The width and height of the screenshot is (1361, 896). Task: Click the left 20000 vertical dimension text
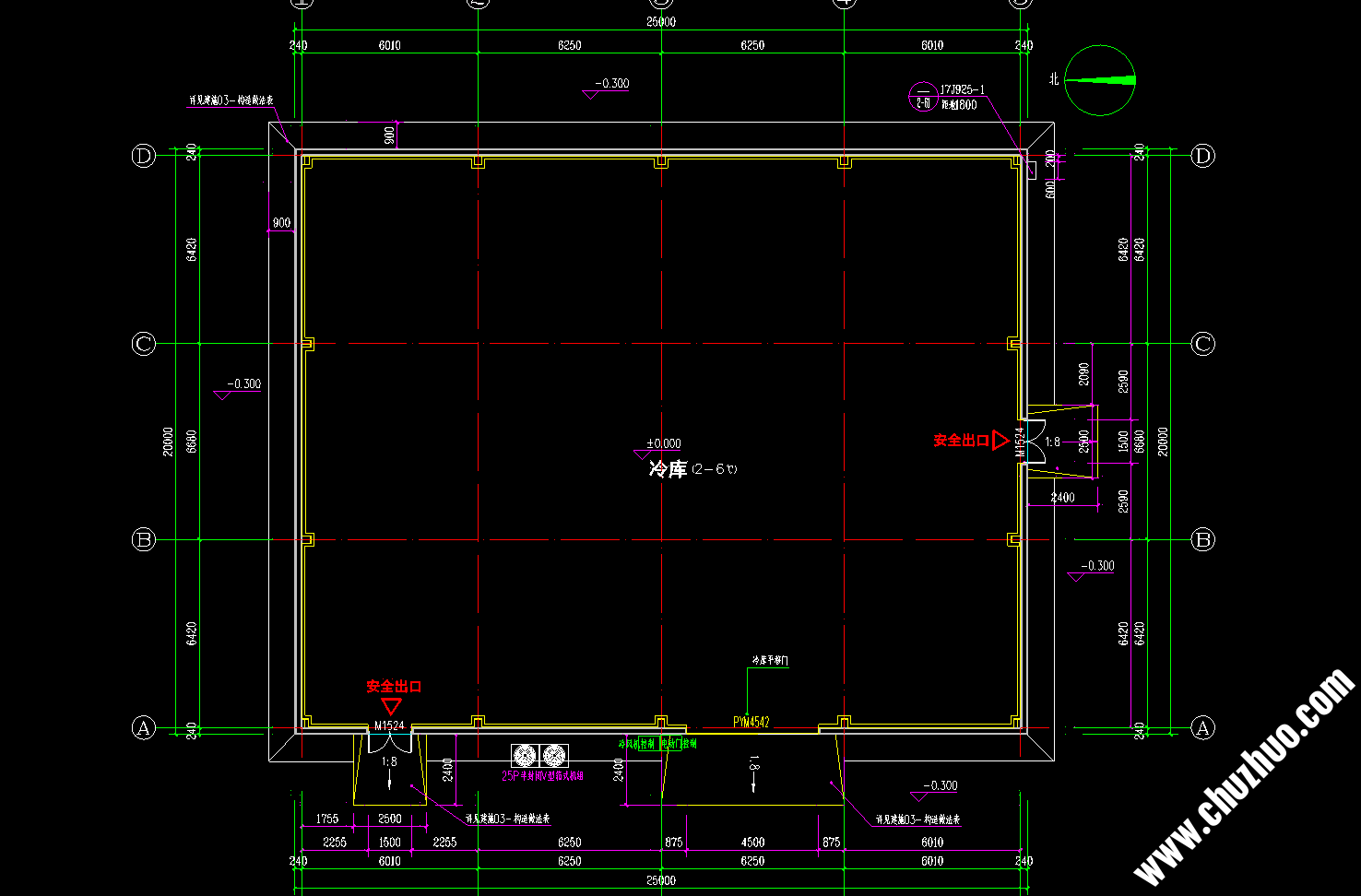click(168, 441)
